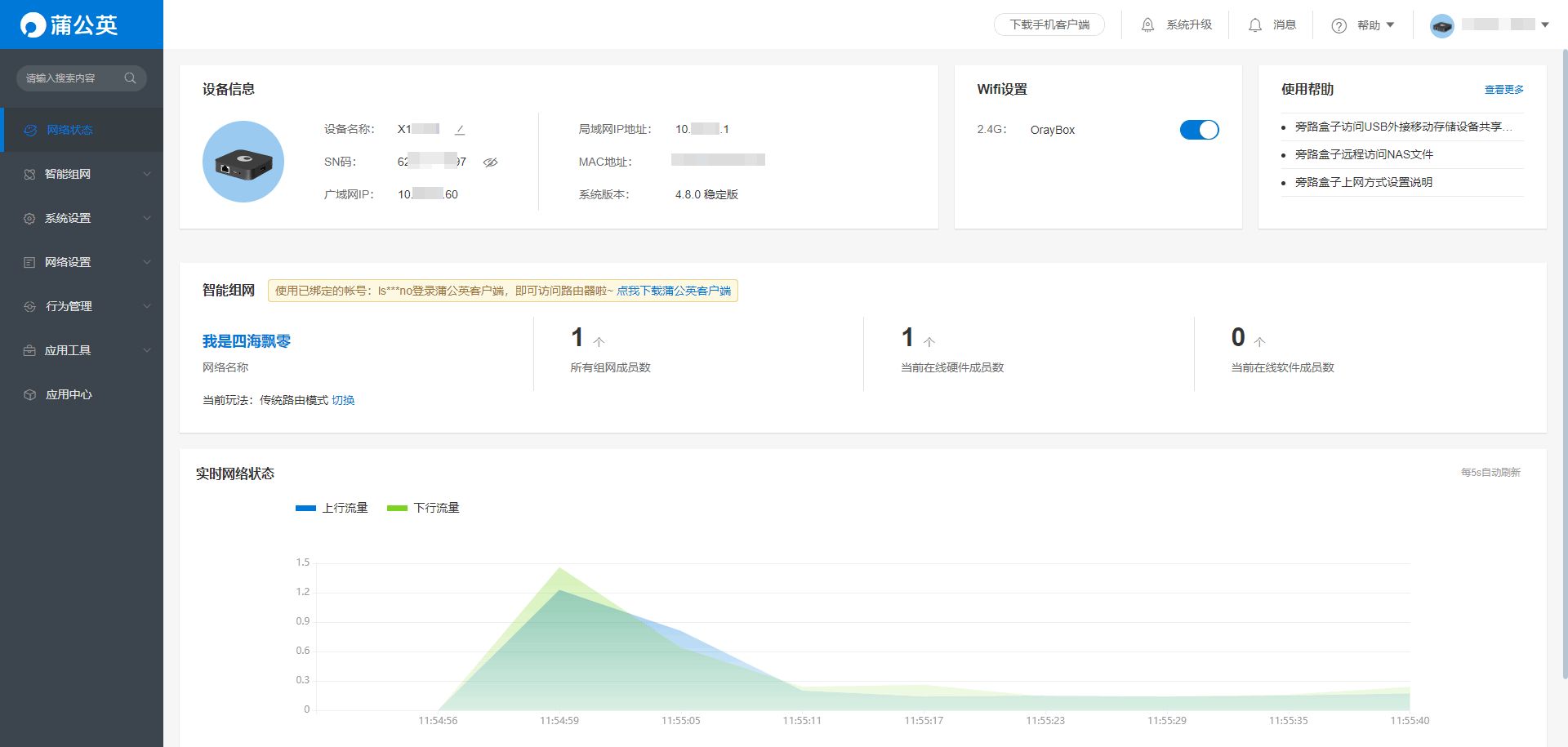Open 查看更多 in the 使用帮助 panel

[1503, 89]
